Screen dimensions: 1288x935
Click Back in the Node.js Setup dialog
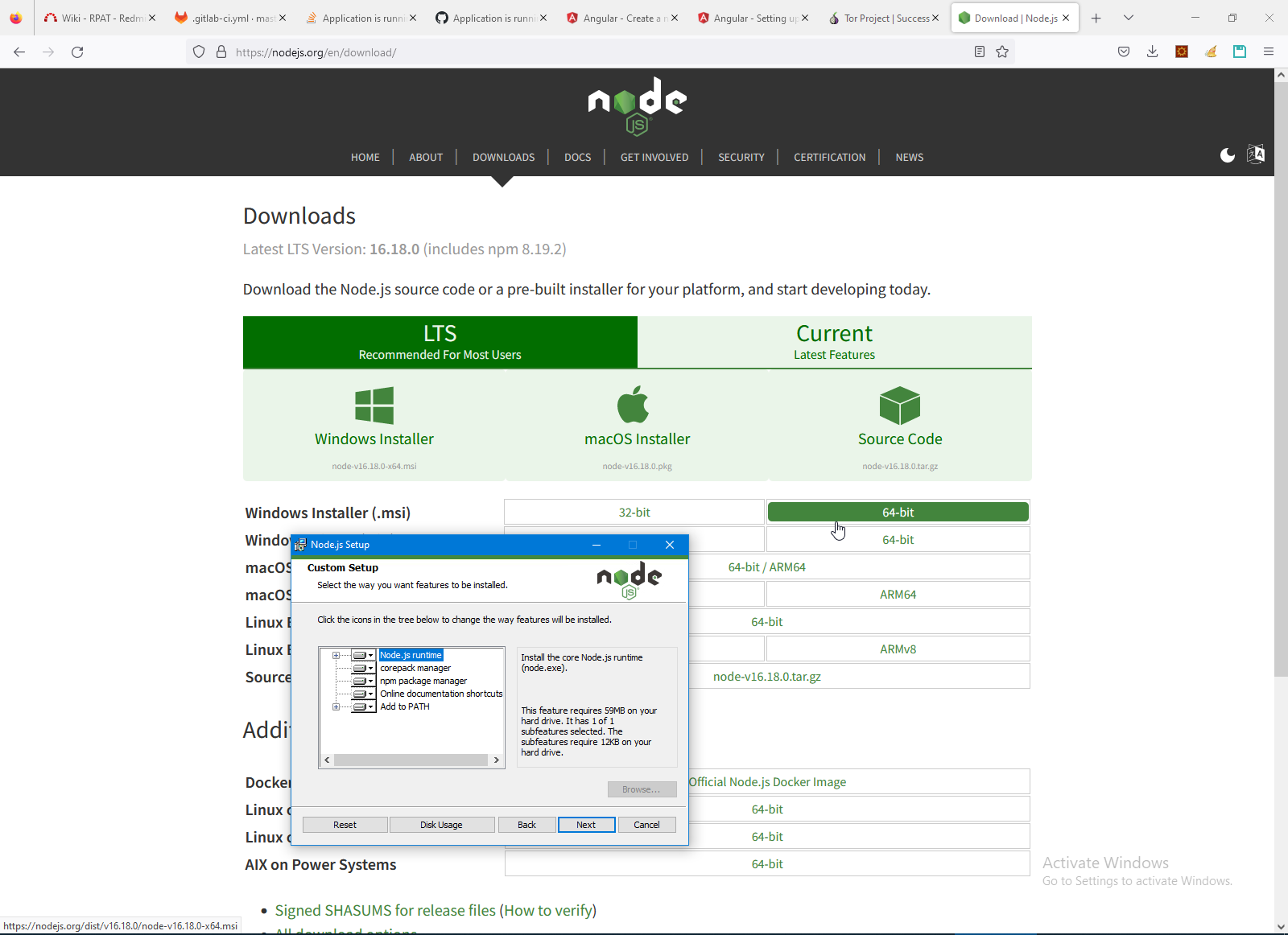526,825
